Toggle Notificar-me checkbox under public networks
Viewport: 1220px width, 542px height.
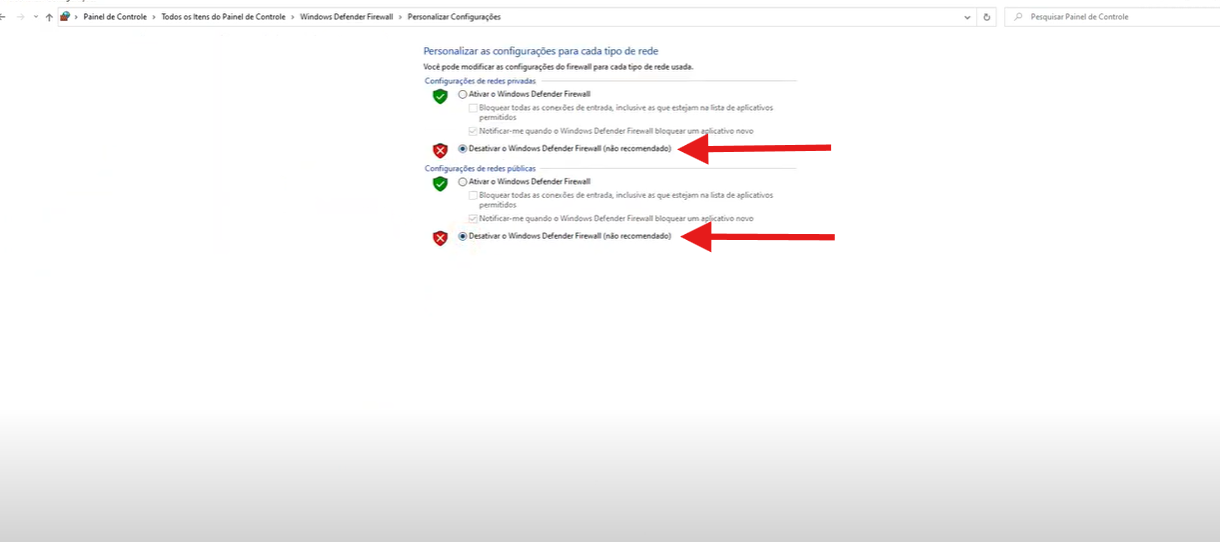coord(473,218)
